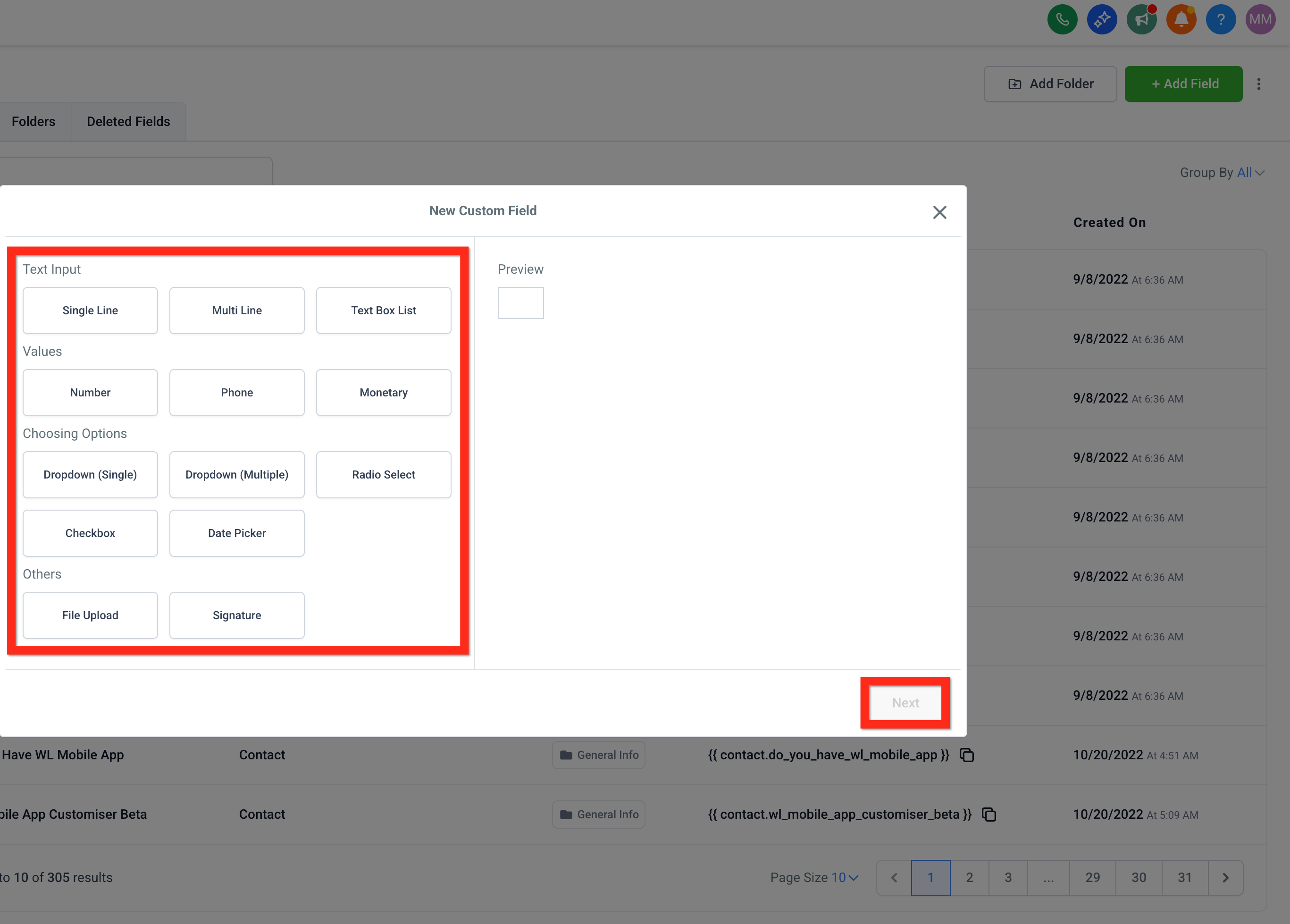1290x924 pixels.
Task: Choose the File Upload field type
Action: 91,615
